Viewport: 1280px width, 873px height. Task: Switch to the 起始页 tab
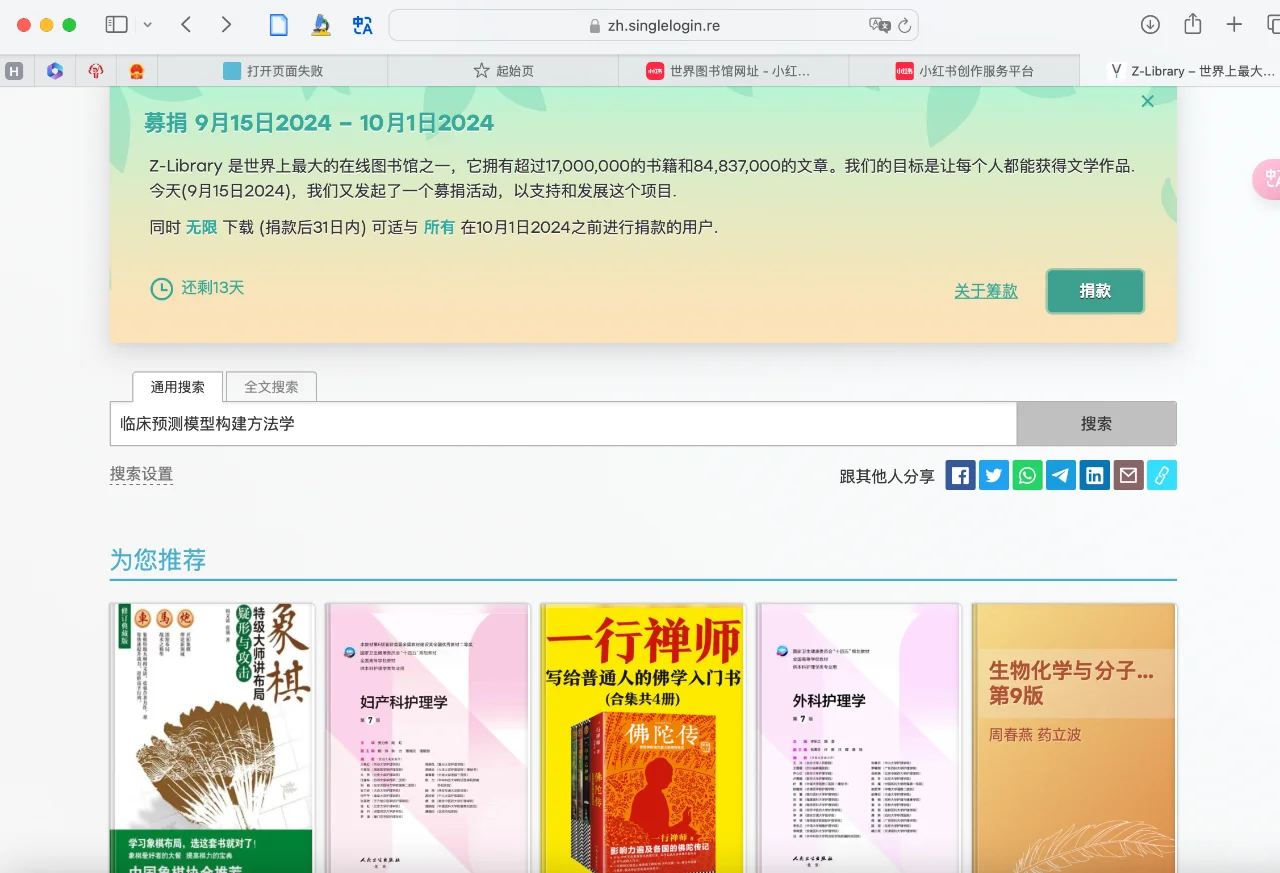tap(503, 71)
